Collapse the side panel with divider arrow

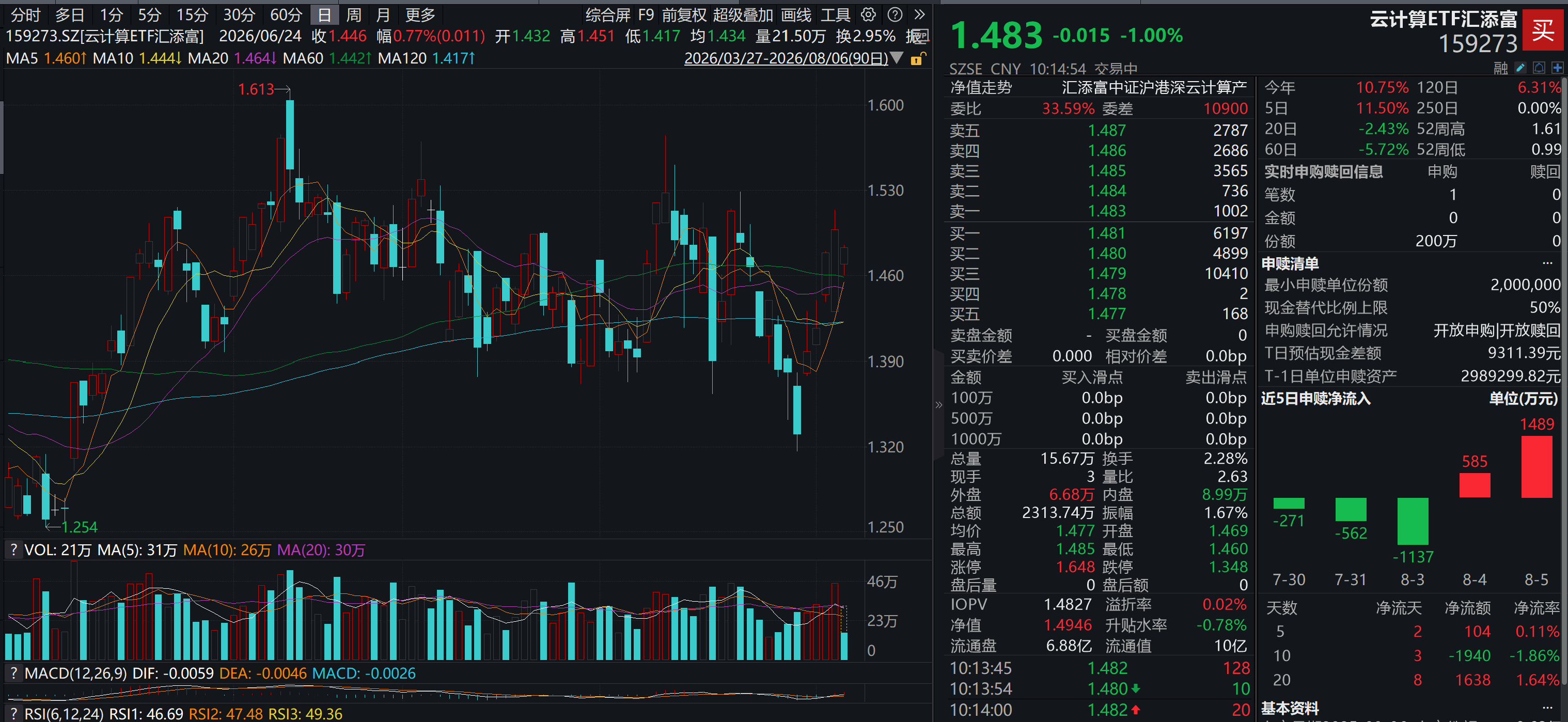coord(938,405)
